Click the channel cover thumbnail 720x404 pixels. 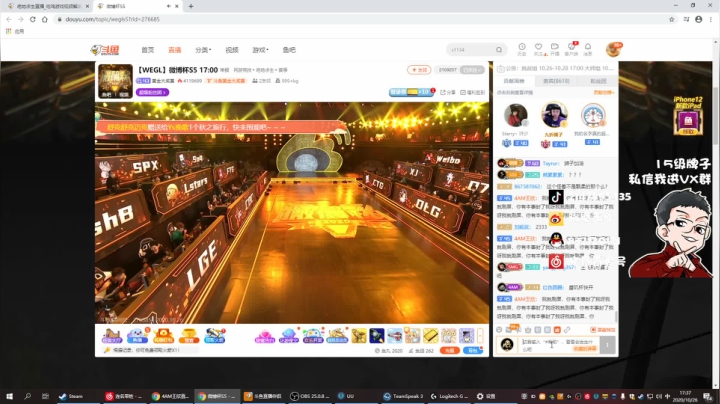click(115, 81)
